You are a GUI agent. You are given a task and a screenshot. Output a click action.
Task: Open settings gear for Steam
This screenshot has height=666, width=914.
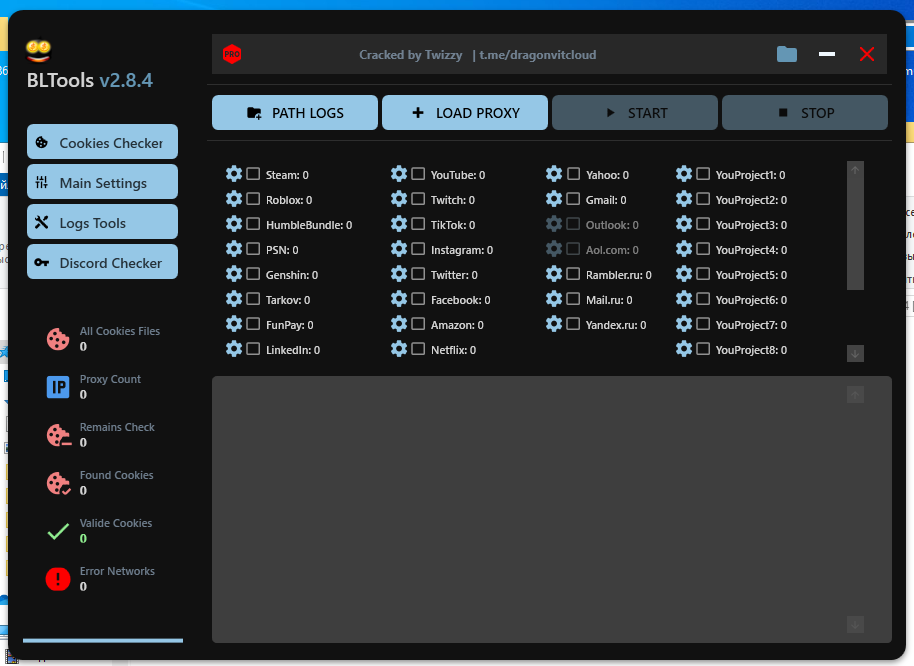point(234,174)
